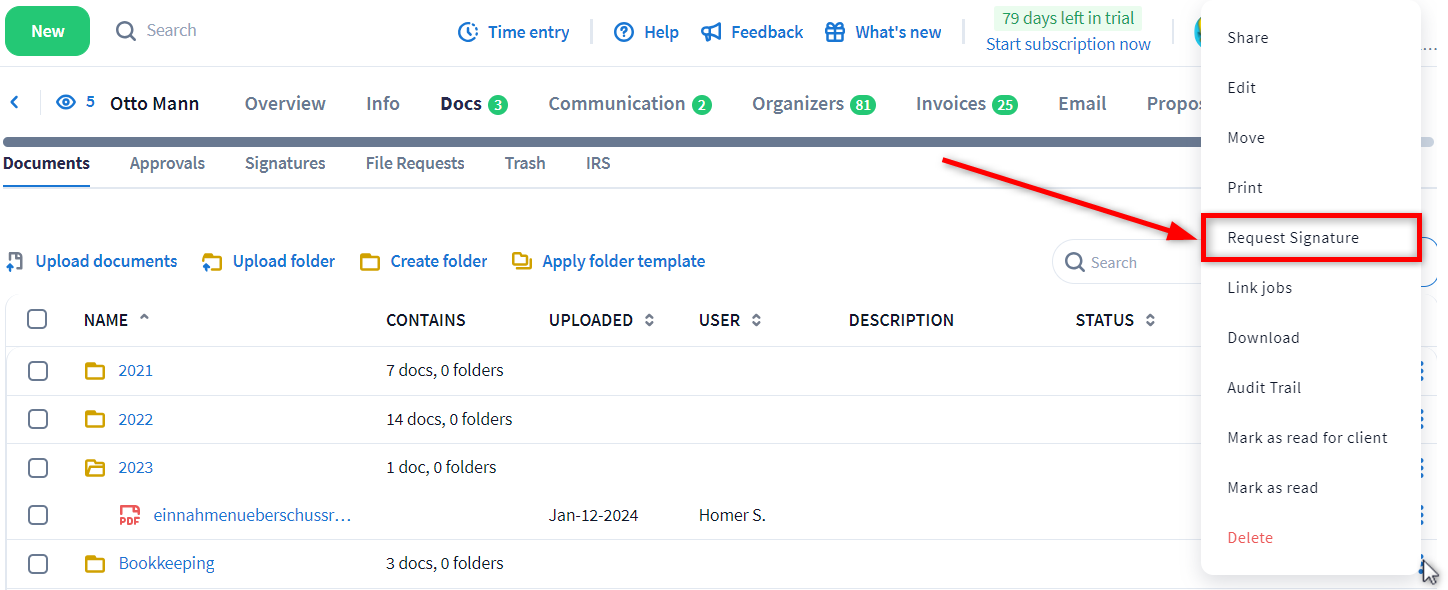
Task: Click the Upload documents icon
Action: [15, 262]
